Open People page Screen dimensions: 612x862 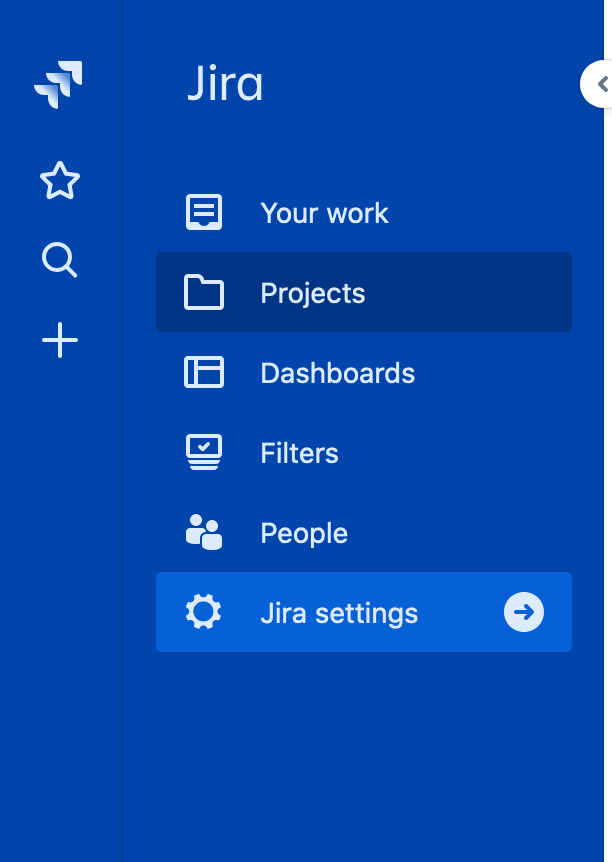coord(364,533)
